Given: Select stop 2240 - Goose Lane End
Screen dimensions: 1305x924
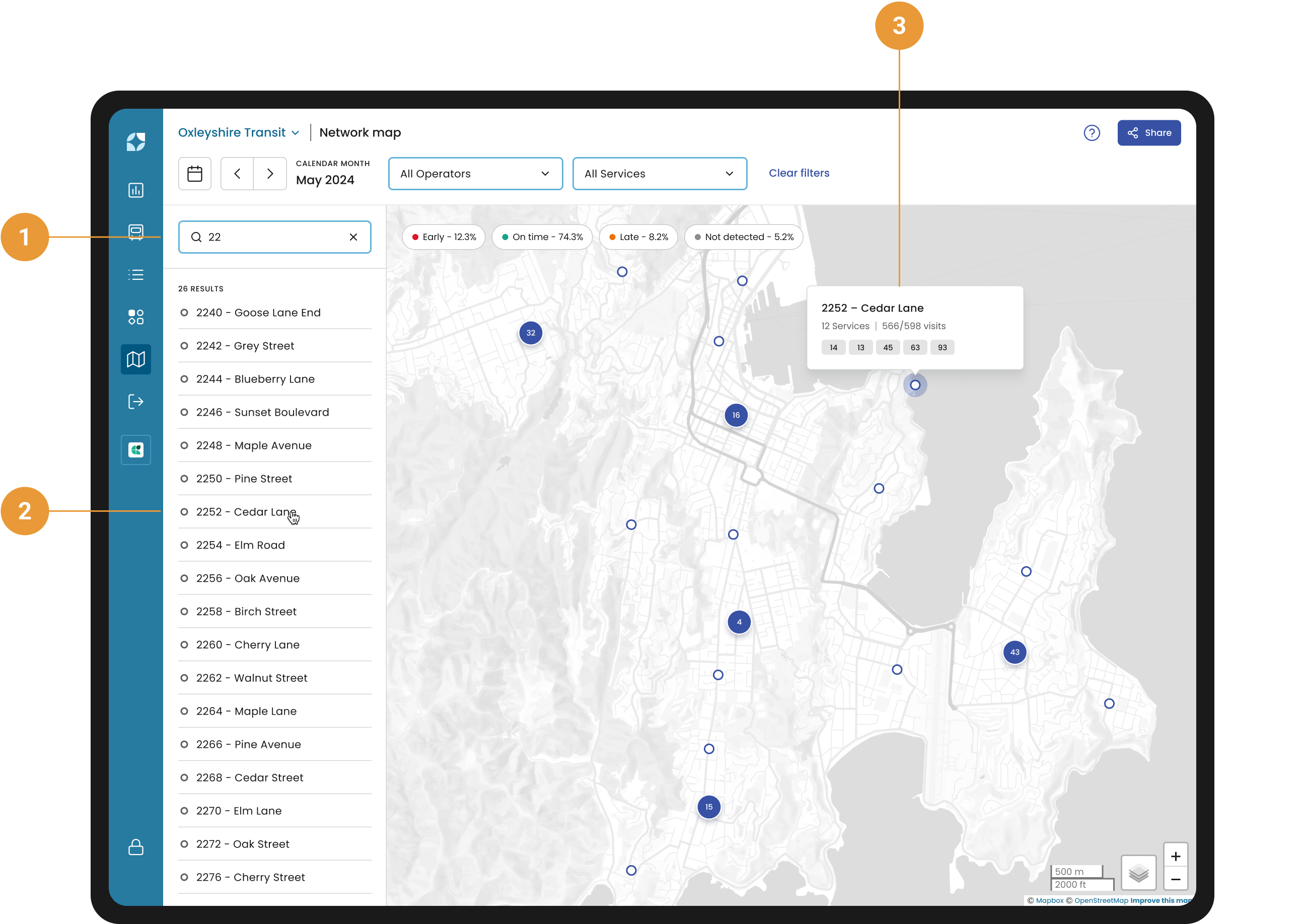Looking at the screenshot, I should point(274,313).
